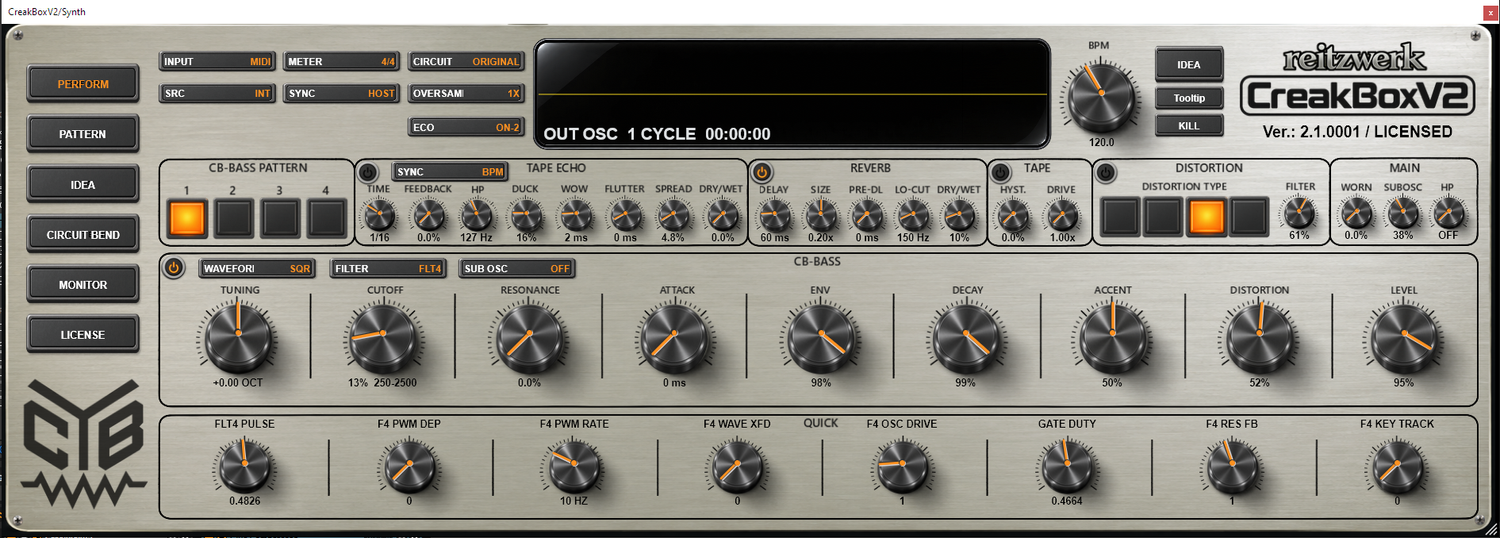Viewport: 1500px width, 538px height.
Task: Open the MONITOR page
Action: click(83, 284)
